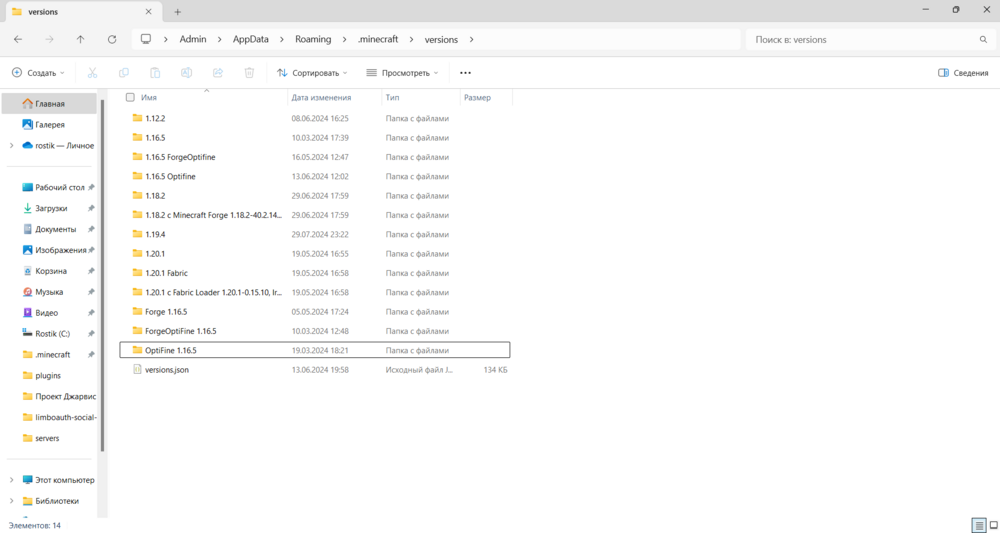The width and height of the screenshot is (1000, 533).
Task: Open the Просмотреть dropdown
Action: (x=402, y=73)
